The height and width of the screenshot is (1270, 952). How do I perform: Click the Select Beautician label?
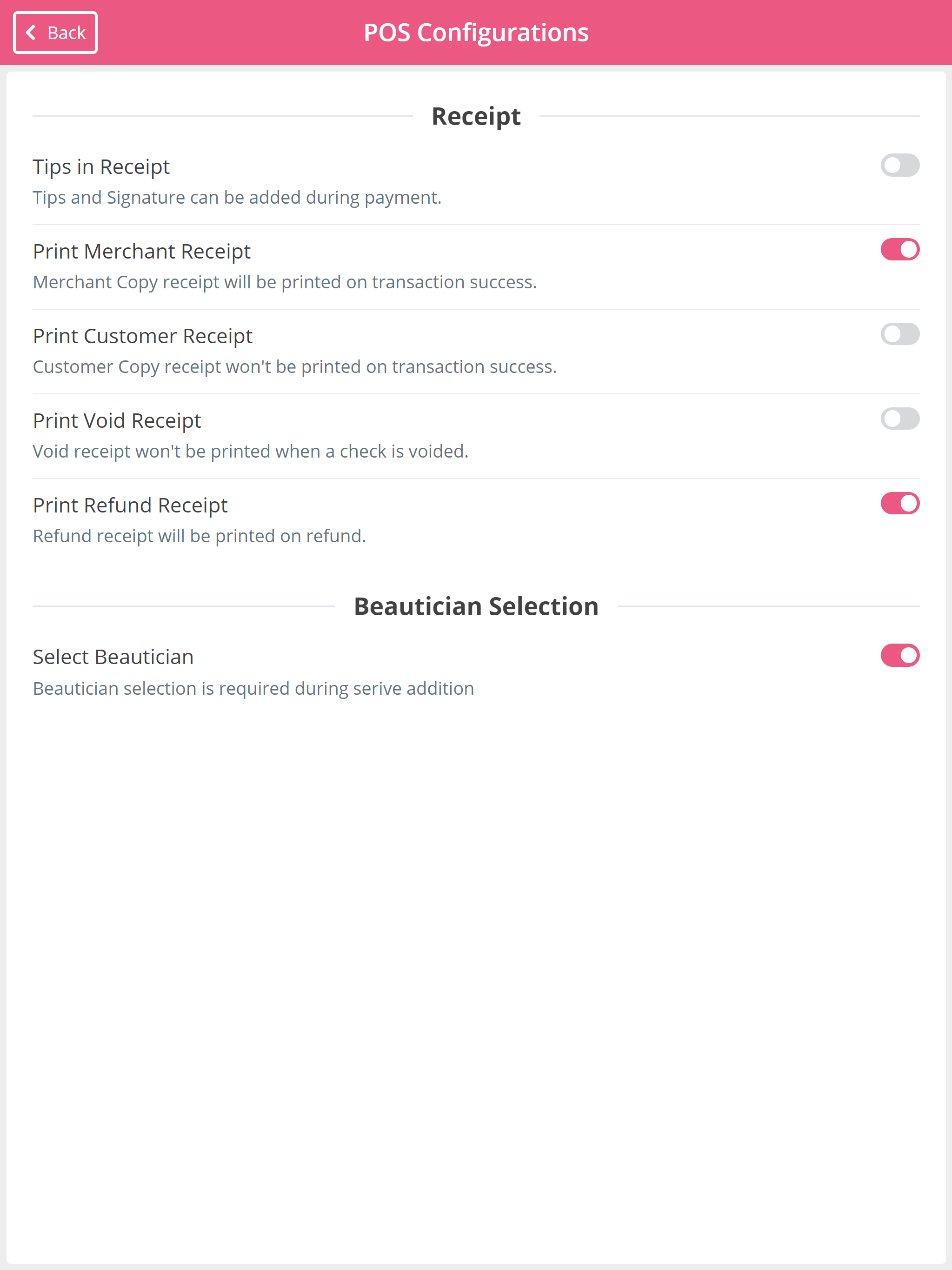point(113,657)
